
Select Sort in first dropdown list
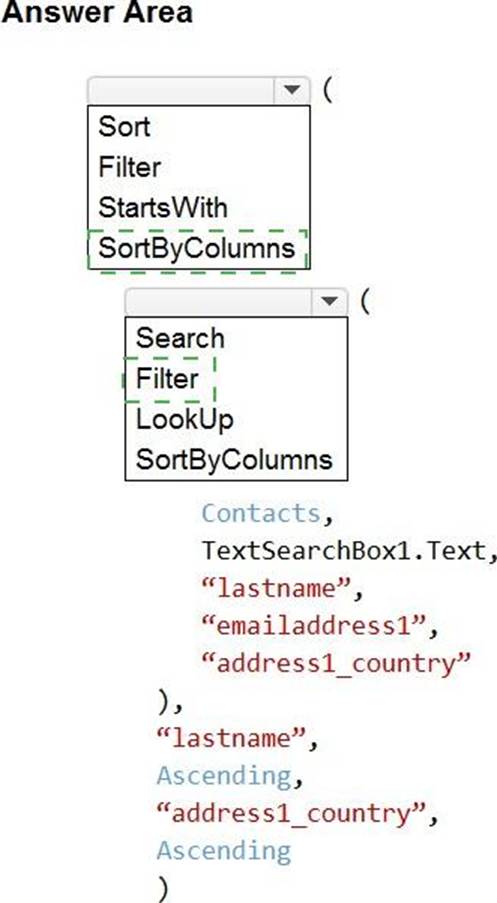pyautogui.click(x=124, y=126)
